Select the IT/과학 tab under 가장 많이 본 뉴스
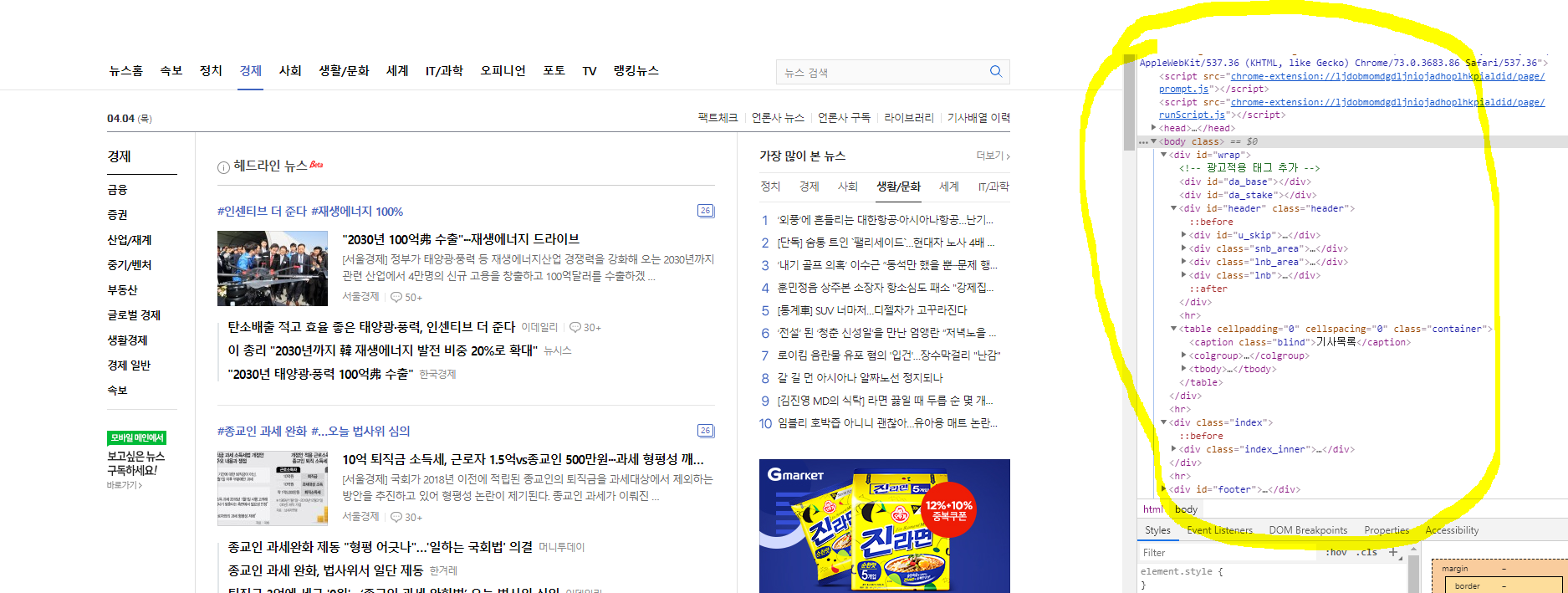The image size is (1568, 593). [x=993, y=187]
